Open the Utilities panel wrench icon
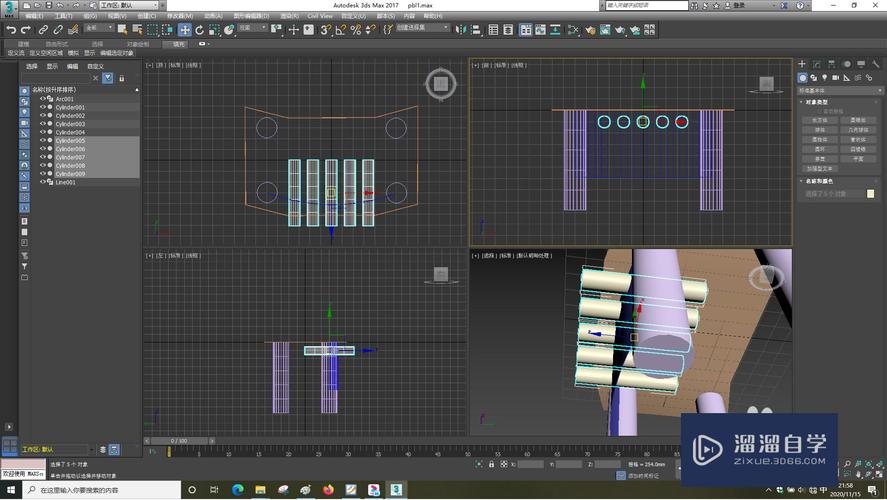The height and width of the screenshot is (500, 887). [x=876, y=64]
